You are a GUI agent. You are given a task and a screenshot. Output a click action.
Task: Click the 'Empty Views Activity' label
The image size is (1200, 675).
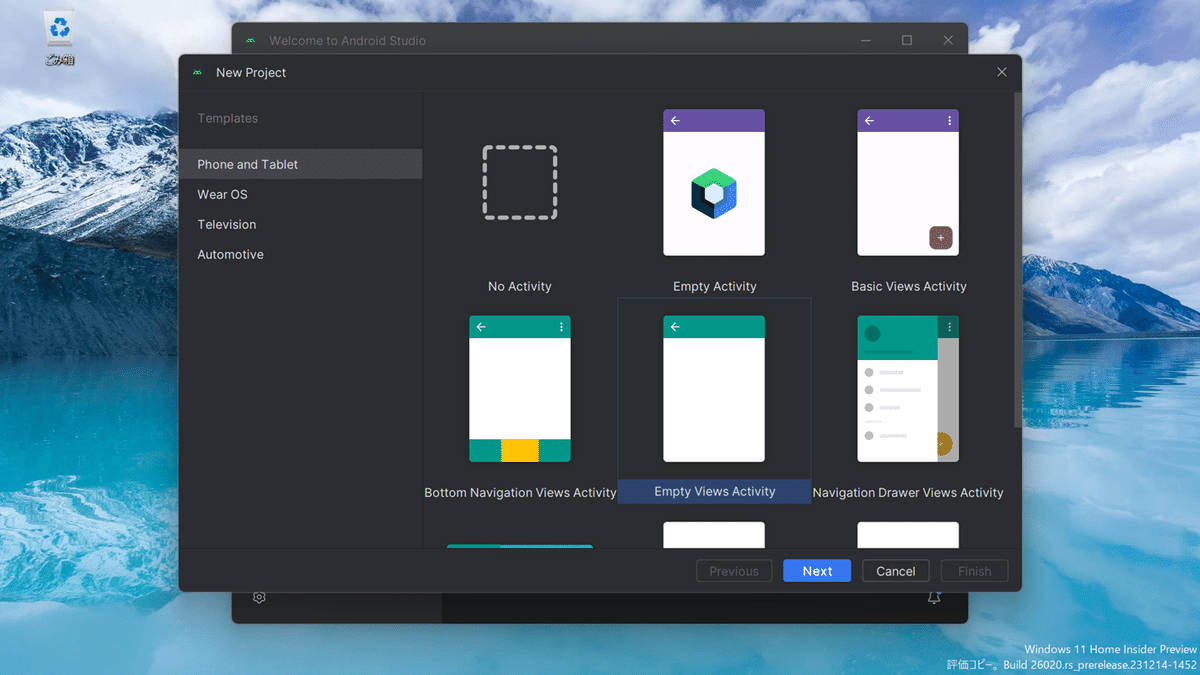coord(714,491)
